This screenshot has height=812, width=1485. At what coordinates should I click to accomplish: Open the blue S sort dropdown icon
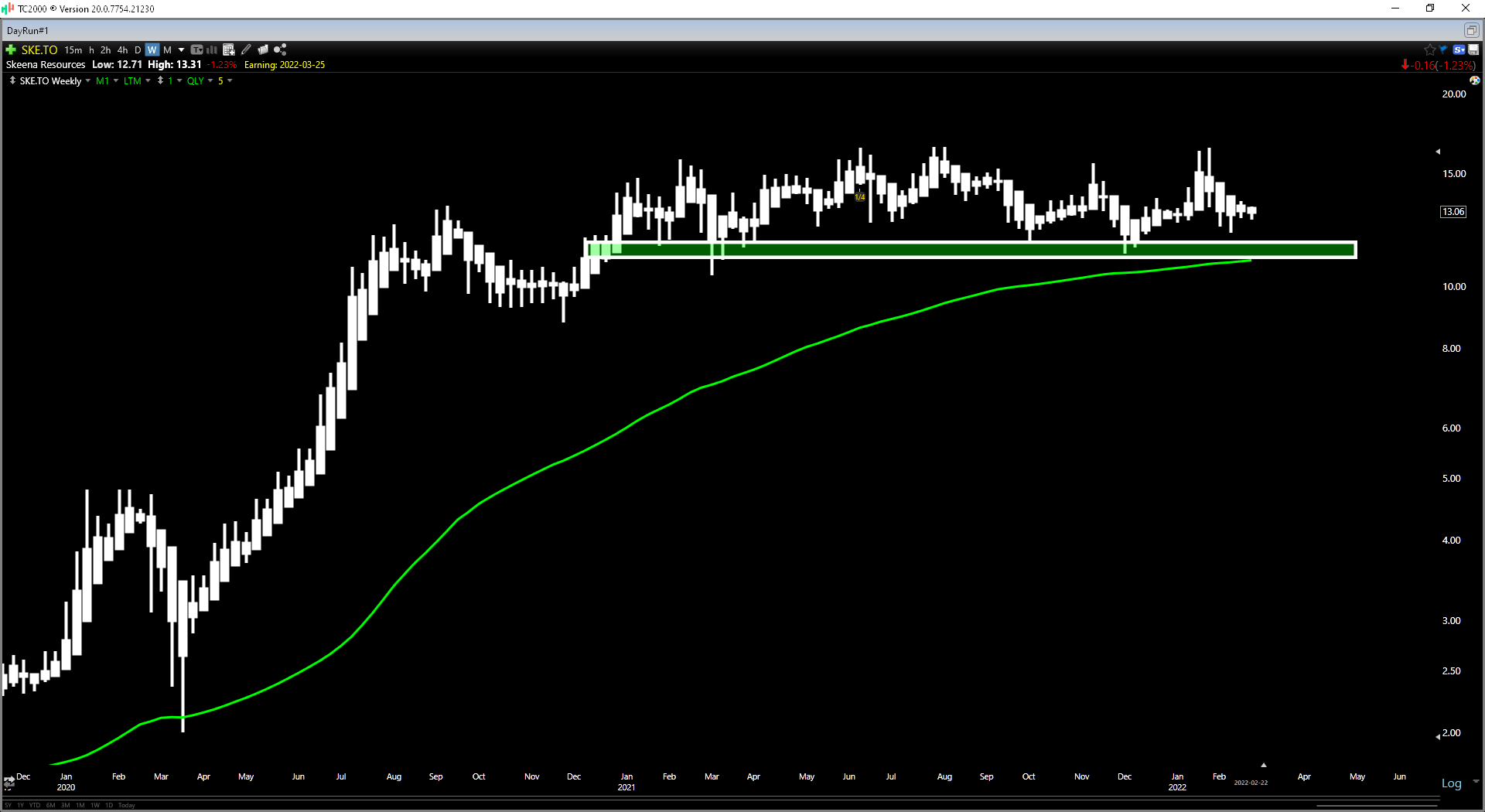coord(1459,49)
